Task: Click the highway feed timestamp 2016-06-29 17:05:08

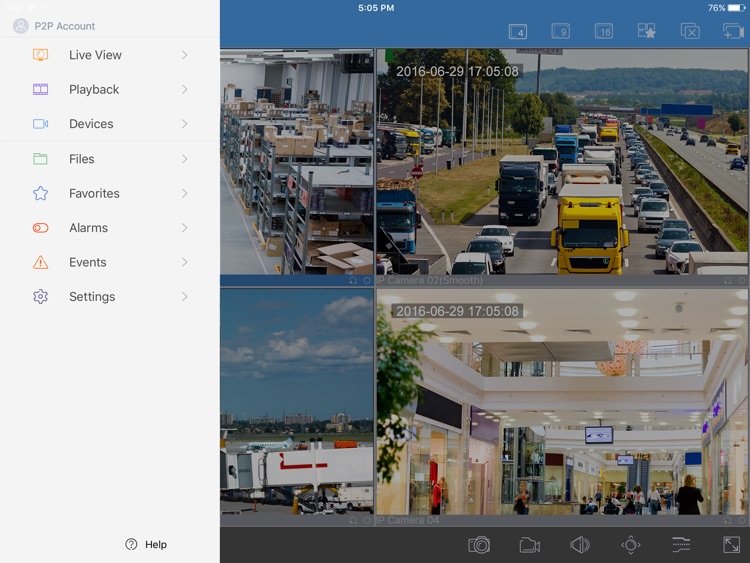Action: pyautogui.click(x=457, y=71)
